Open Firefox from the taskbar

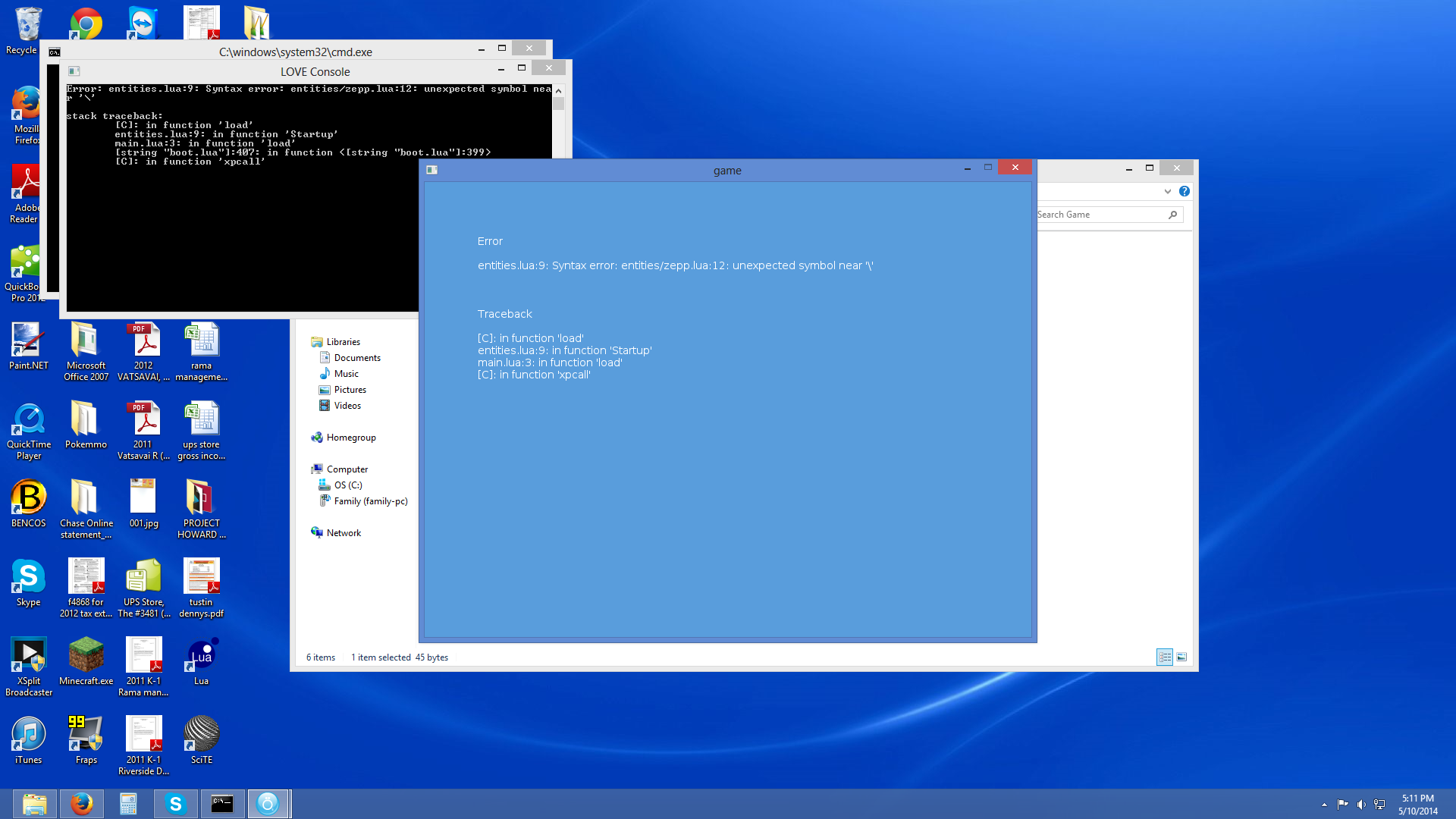tap(81, 804)
